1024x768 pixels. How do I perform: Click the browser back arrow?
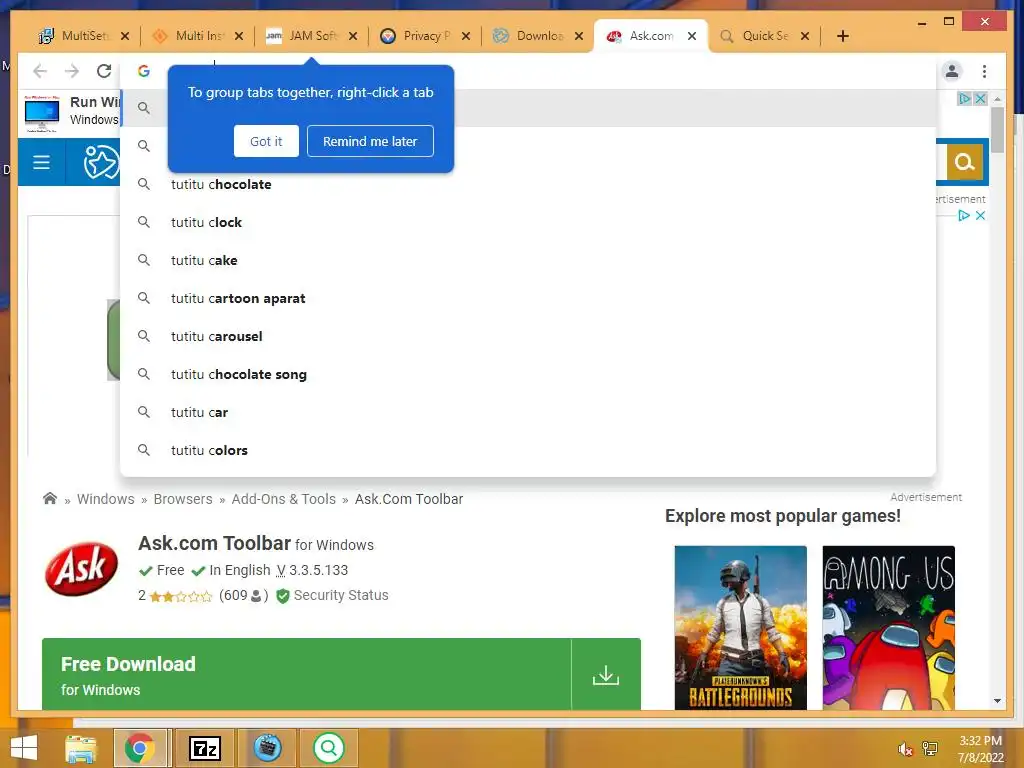pos(40,71)
